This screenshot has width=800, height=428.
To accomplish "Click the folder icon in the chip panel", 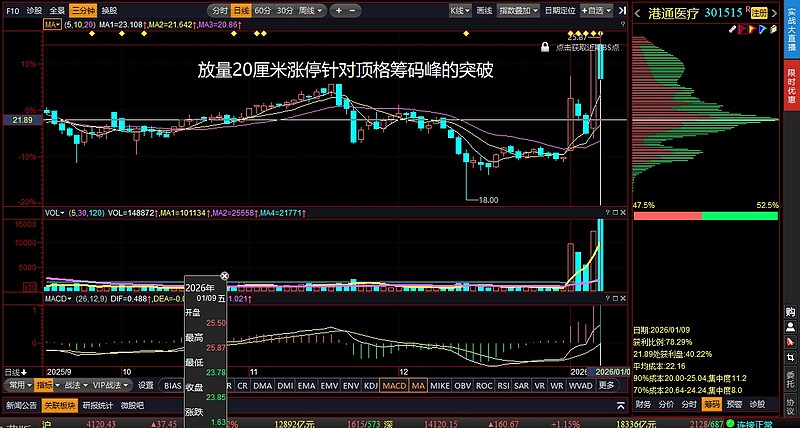I will pyautogui.click(x=772, y=29).
